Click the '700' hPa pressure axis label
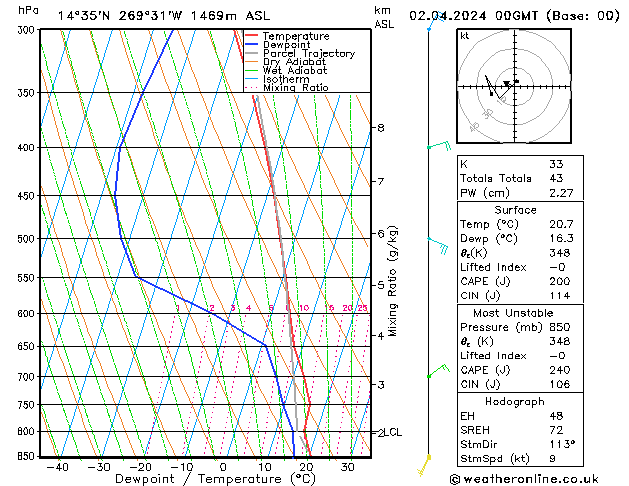Image resolution: width=629 pixels, height=486 pixels. 28,377
